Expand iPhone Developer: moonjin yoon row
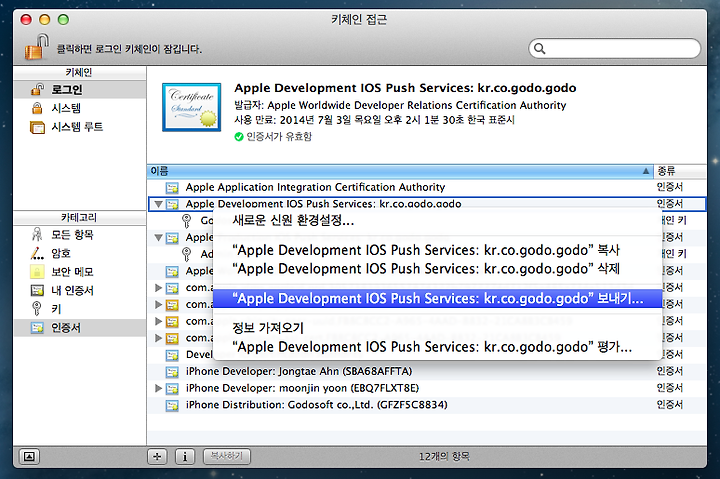Screen dimensions: 720x479 158,388
